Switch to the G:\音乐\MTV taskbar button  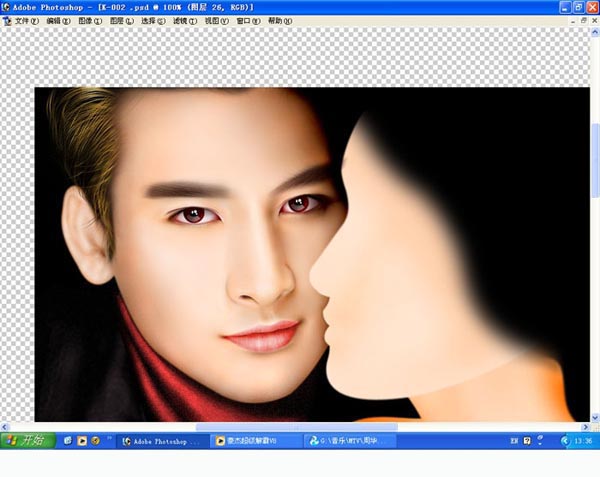[x=350, y=441]
